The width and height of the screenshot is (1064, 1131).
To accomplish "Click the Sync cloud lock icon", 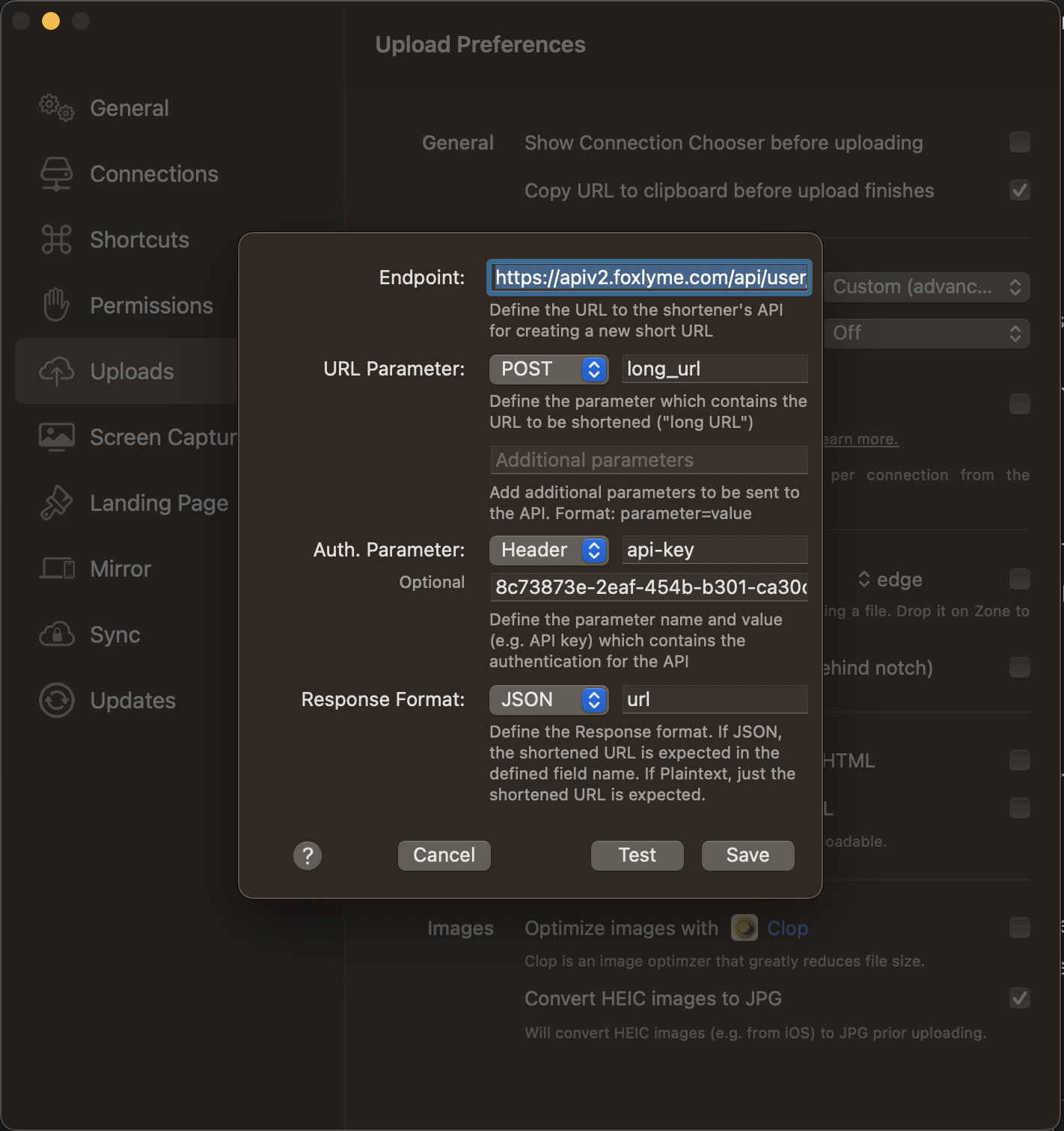I will pos(57,634).
